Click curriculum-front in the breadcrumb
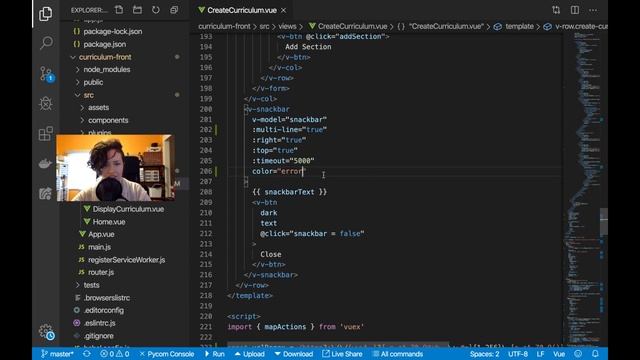Image resolution: width=640 pixels, height=360 pixels. (224, 26)
